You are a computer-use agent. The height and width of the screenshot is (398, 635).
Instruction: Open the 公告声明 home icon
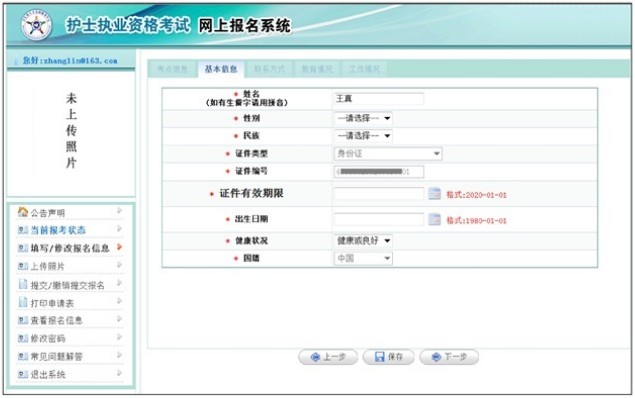(23, 211)
